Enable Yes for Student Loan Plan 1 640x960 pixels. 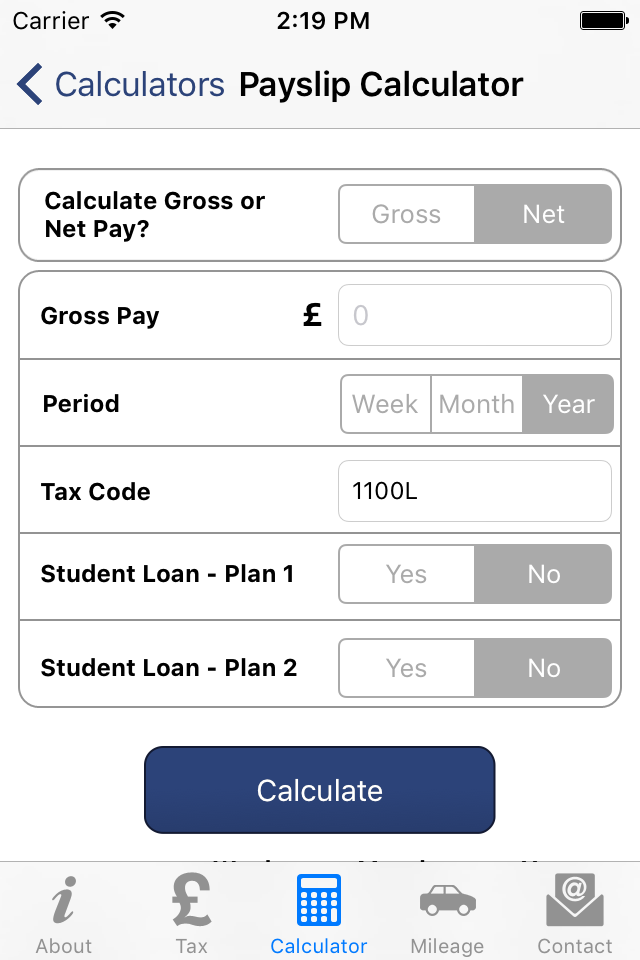407,574
